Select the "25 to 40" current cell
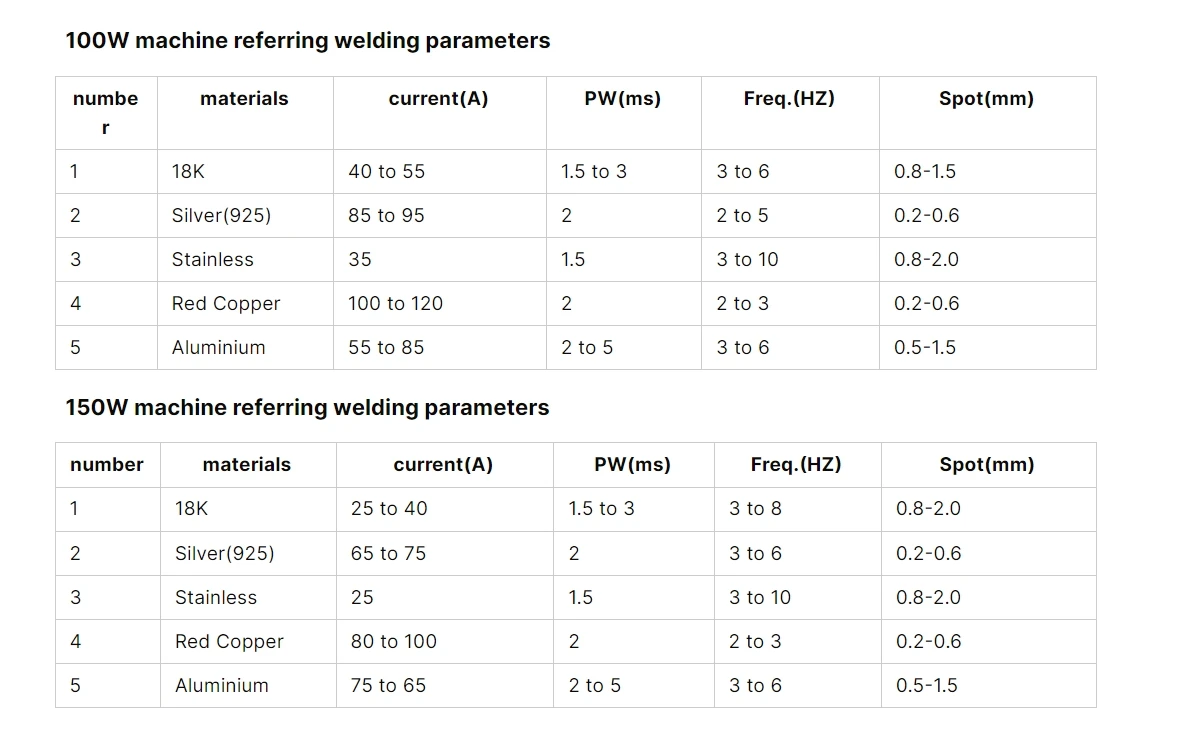The height and width of the screenshot is (738, 1190). (x=389, y=509)
